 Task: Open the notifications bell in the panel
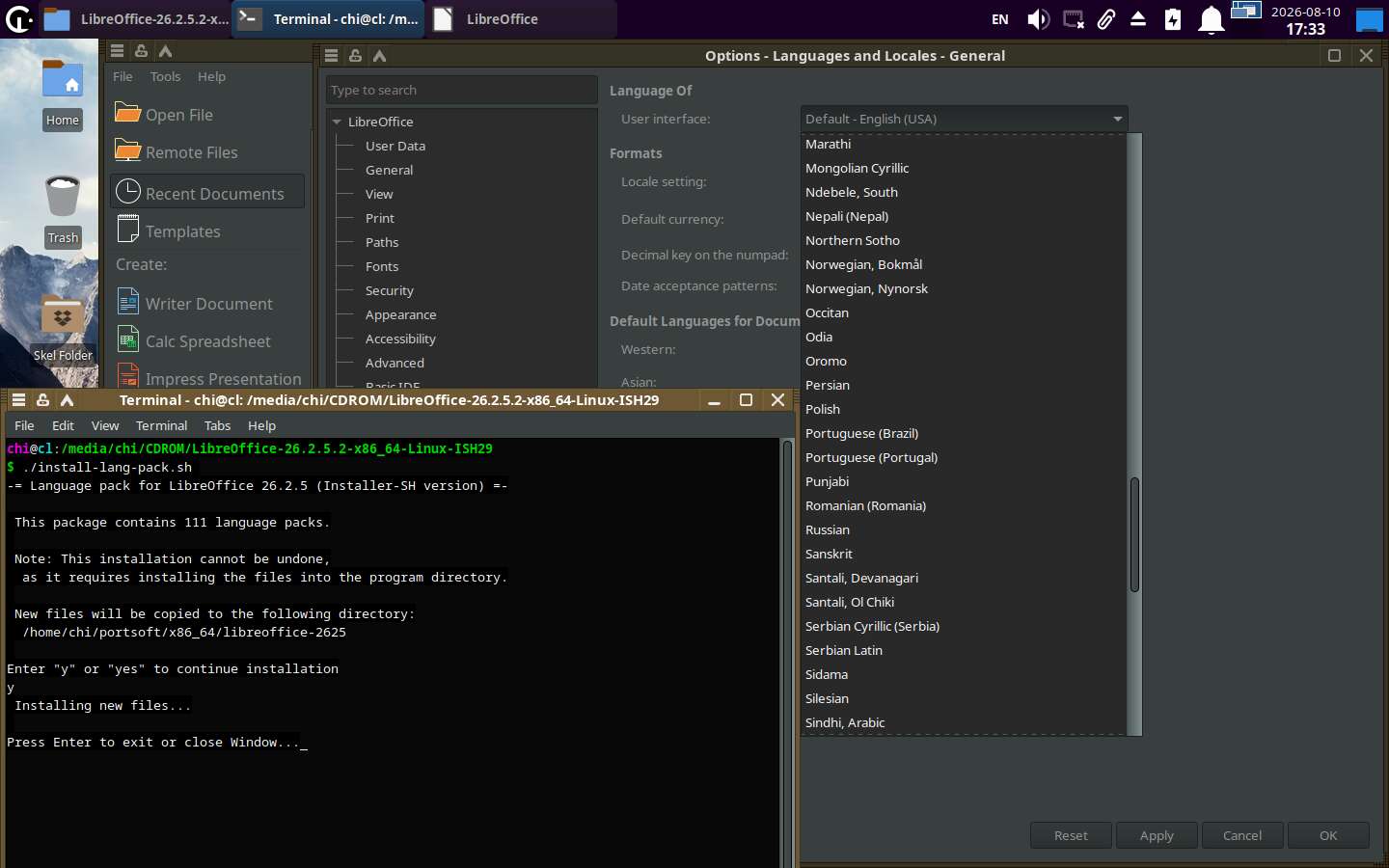[x=1212, y=19]
